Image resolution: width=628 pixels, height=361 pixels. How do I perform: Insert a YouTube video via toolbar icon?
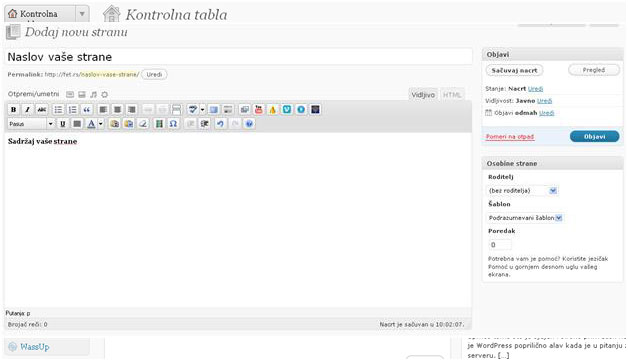(259, 109)
